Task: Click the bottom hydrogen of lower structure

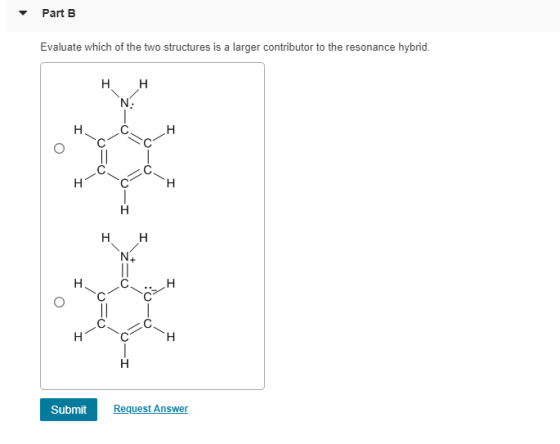Action: point(124,364)
